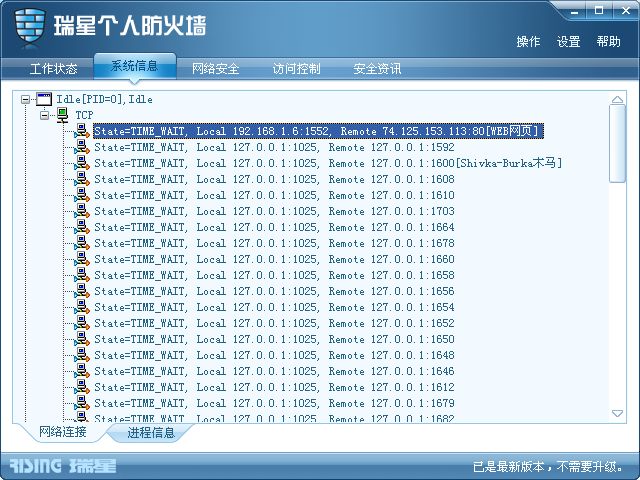Image resolution: width=640 pixels, height=480 pixels.
Task: Select row with Remote 127.0.0.1:1650
Action: (274, 339)
